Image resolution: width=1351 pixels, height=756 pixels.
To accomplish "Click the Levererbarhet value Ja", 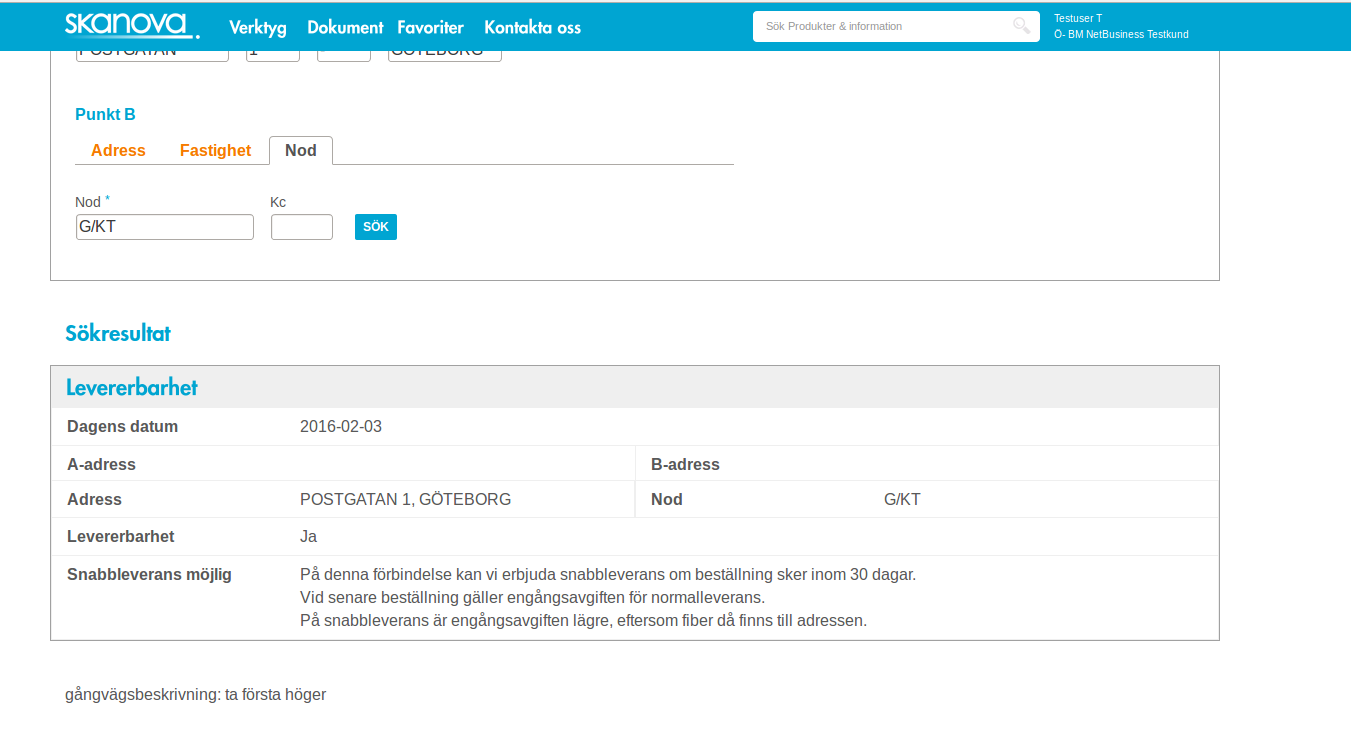I will (308, 537).
